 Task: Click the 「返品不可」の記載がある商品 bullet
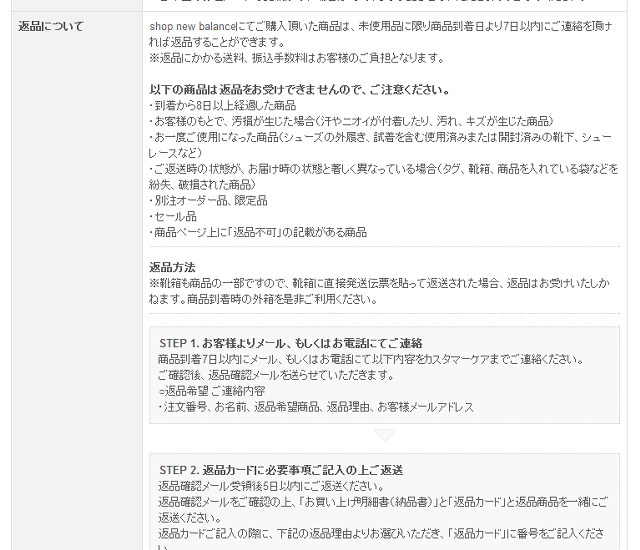coord(258,232)
